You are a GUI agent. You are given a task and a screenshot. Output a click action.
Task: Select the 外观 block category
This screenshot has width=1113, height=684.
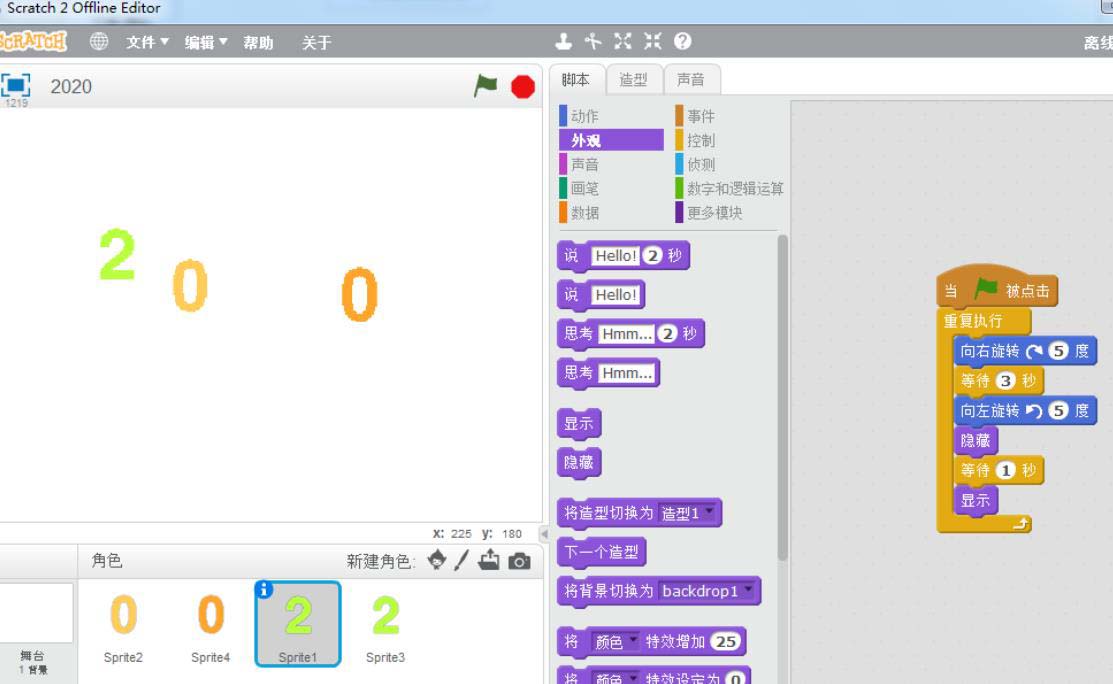pos(610,140)
